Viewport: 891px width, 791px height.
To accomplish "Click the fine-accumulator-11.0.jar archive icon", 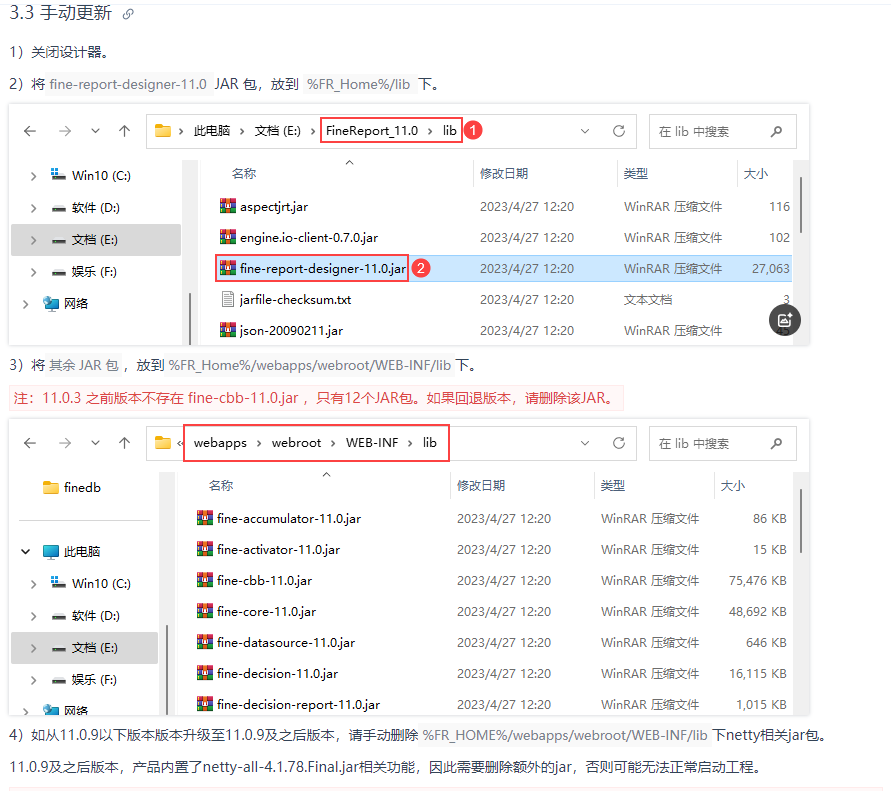I will [205, 518].
